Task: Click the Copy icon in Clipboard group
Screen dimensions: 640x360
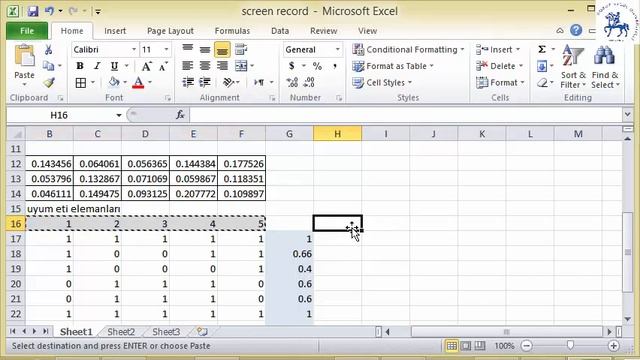Action: click(49, 66)
